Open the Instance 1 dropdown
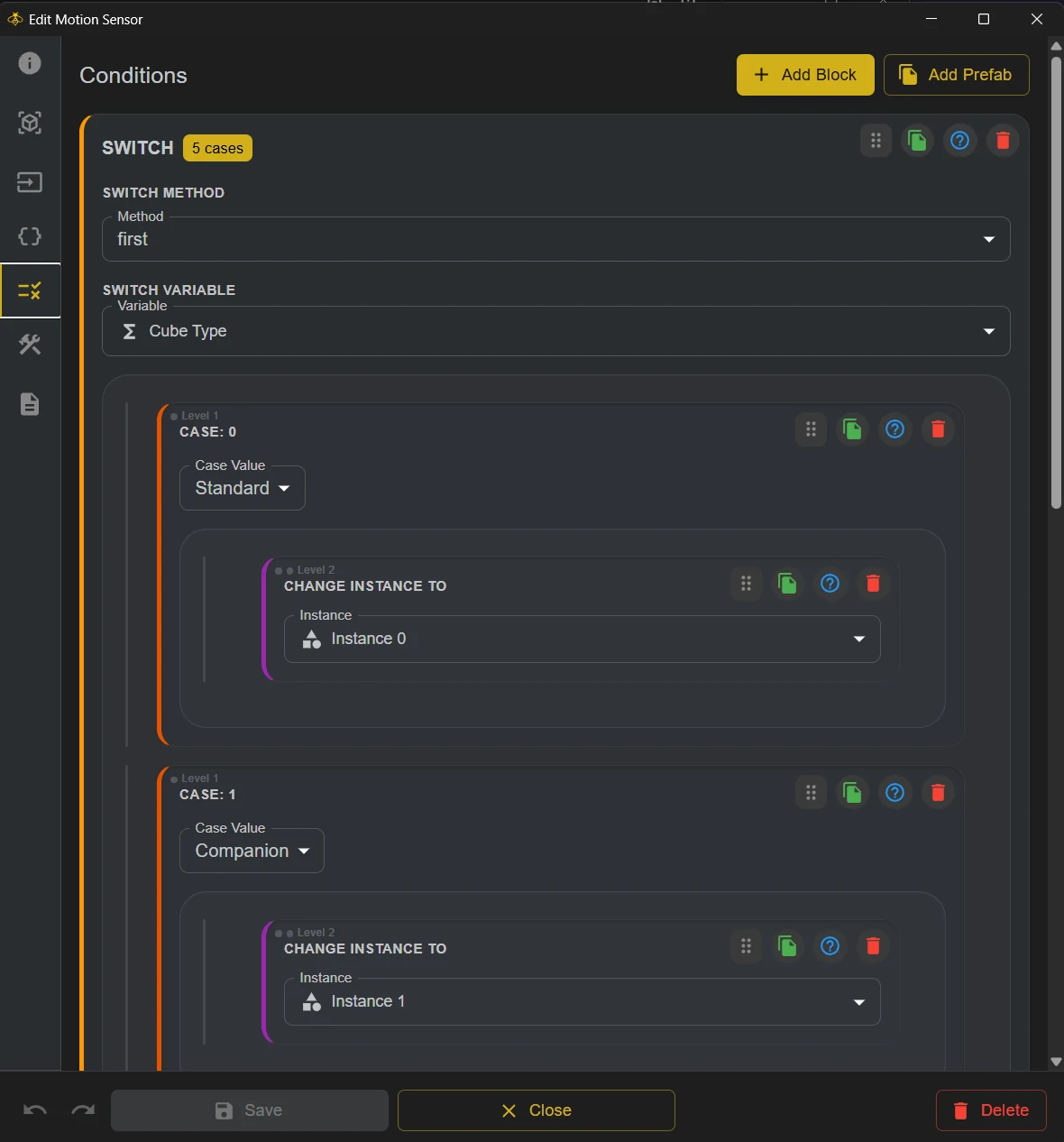The width and height of the screenshot is (1064, 1142). click(x=582, y=1001)
